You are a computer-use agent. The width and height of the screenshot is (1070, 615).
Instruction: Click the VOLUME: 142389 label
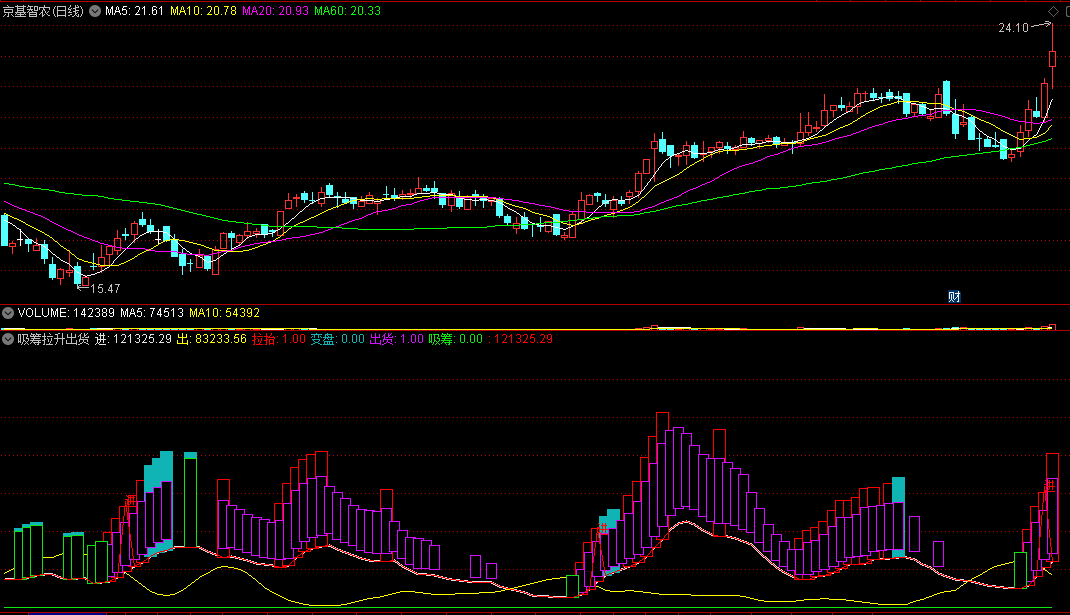click(66, 313)
